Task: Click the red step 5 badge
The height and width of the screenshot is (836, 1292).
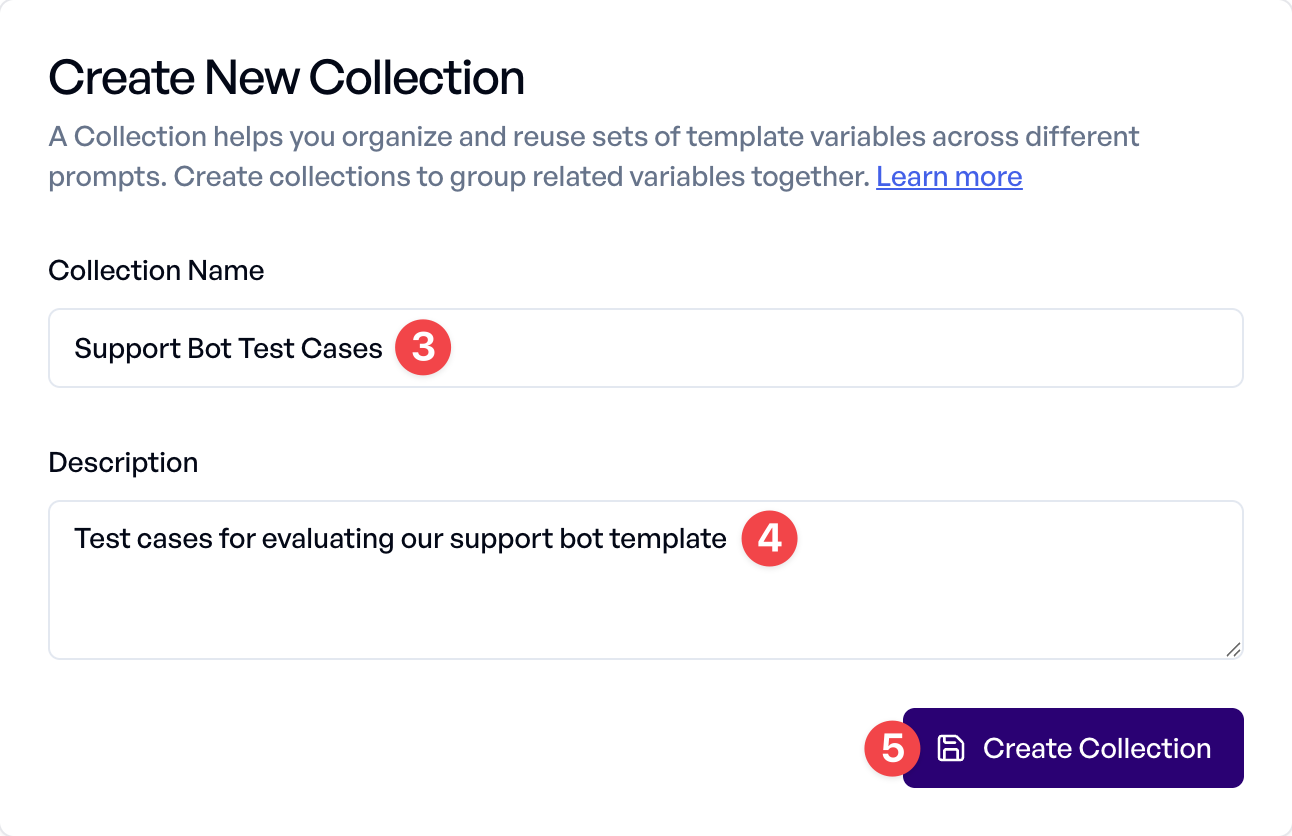Action: tap(893, 748)
